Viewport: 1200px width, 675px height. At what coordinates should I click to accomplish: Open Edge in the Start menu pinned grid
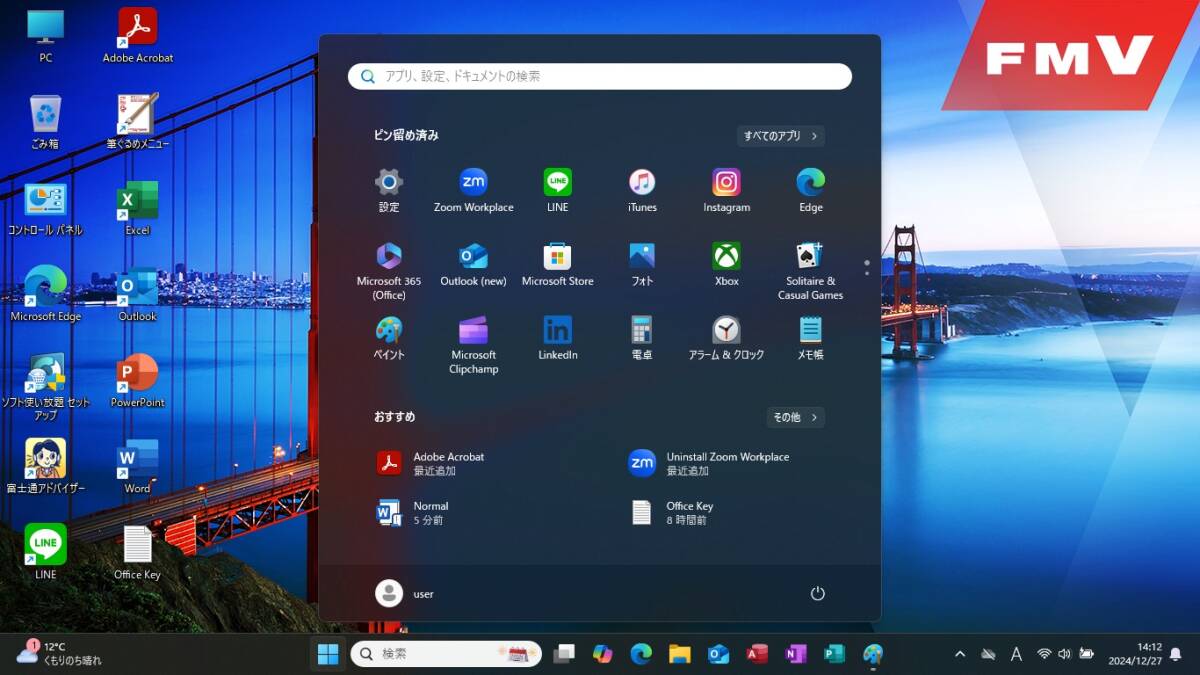click(811, 190)
